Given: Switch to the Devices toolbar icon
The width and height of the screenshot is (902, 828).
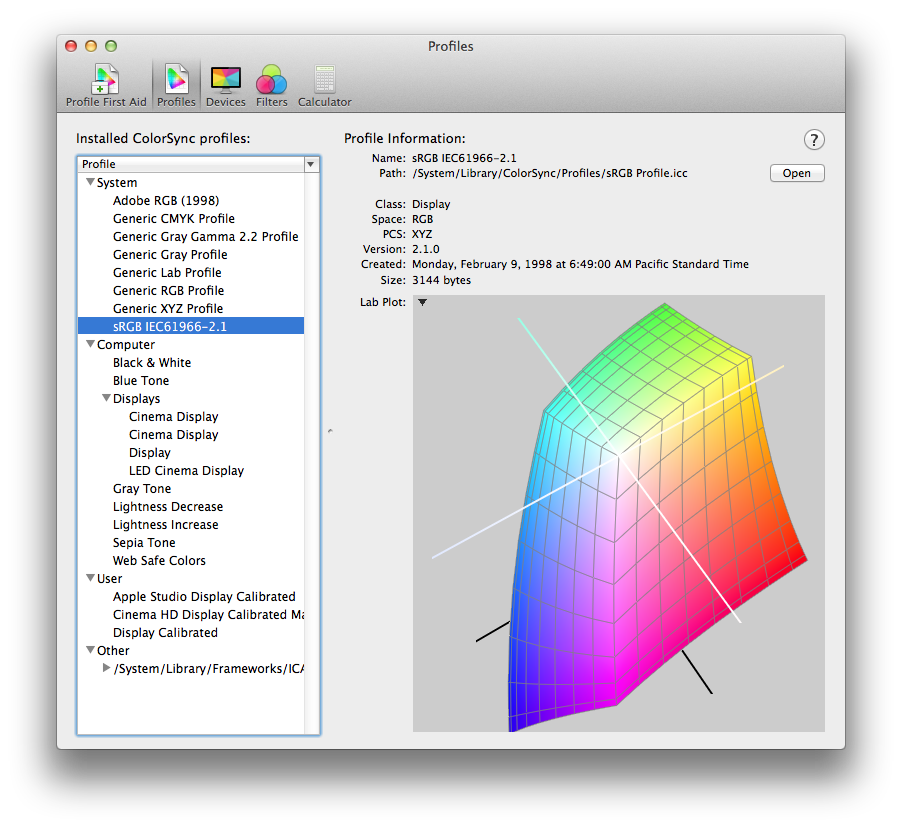Looking at the screenshot, I should point(226,85).
